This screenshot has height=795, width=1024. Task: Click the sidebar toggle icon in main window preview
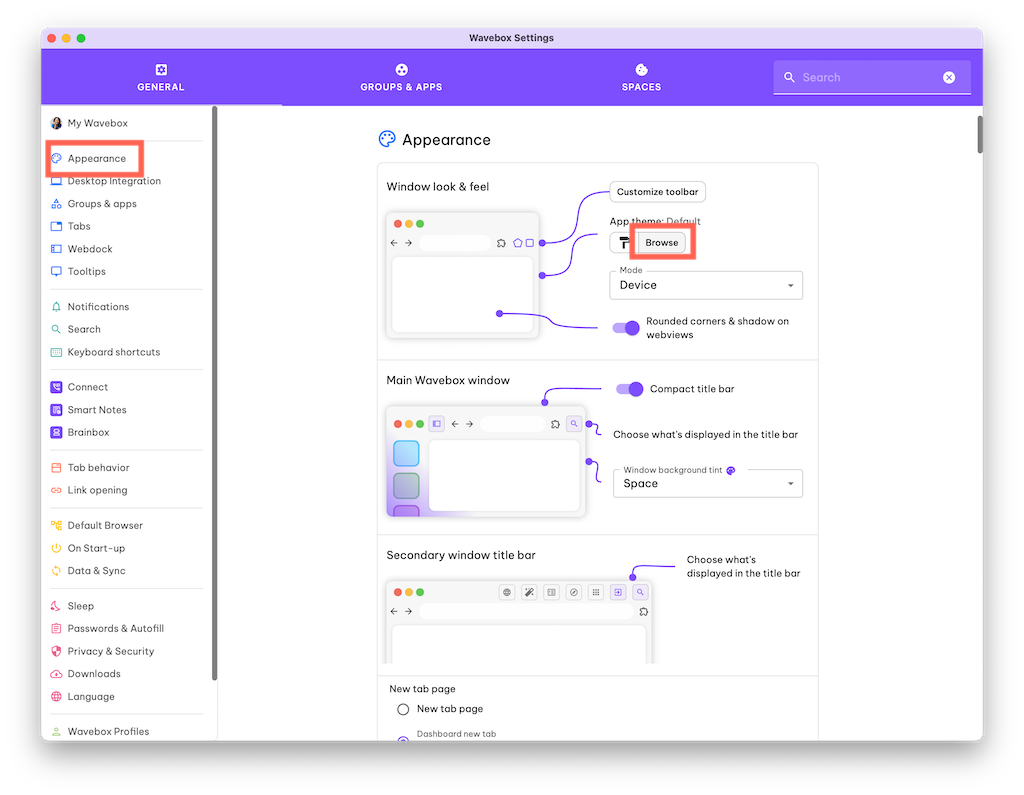(436, 424)
